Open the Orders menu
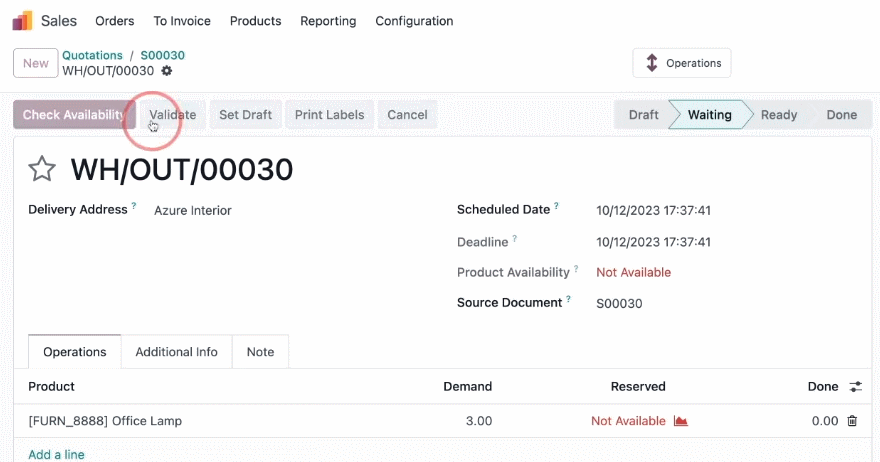The height and width of the screenshot is (462, 880). (114, 21)
